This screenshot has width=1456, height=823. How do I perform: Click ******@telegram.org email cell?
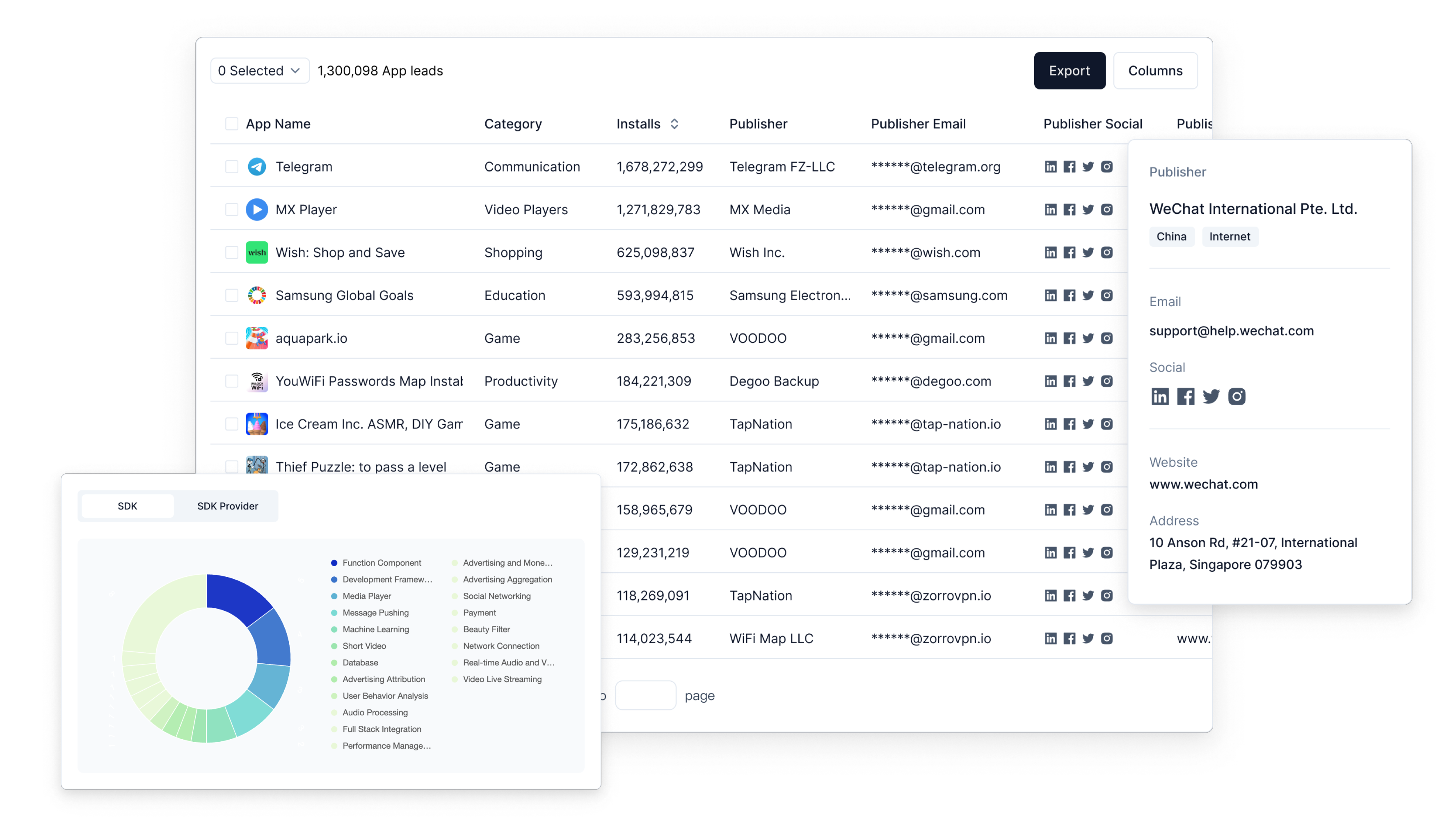(x=935, y=167)
